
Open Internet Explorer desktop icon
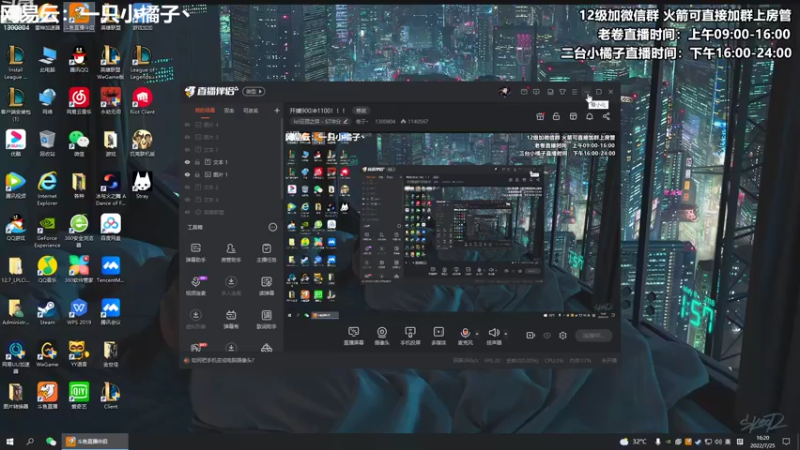click(x=47, y=189)
